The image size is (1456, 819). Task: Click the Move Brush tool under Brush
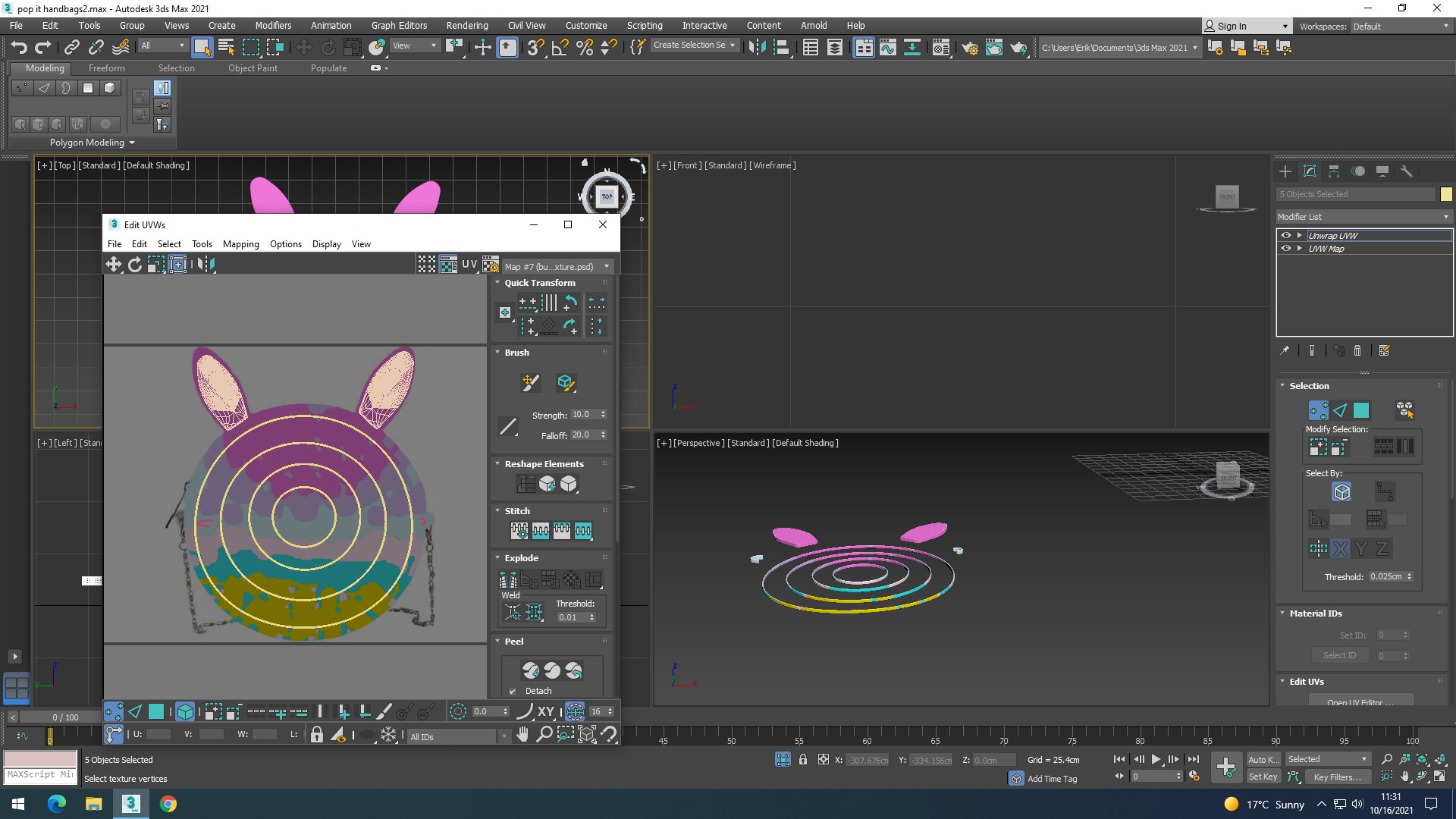[531, 383]
